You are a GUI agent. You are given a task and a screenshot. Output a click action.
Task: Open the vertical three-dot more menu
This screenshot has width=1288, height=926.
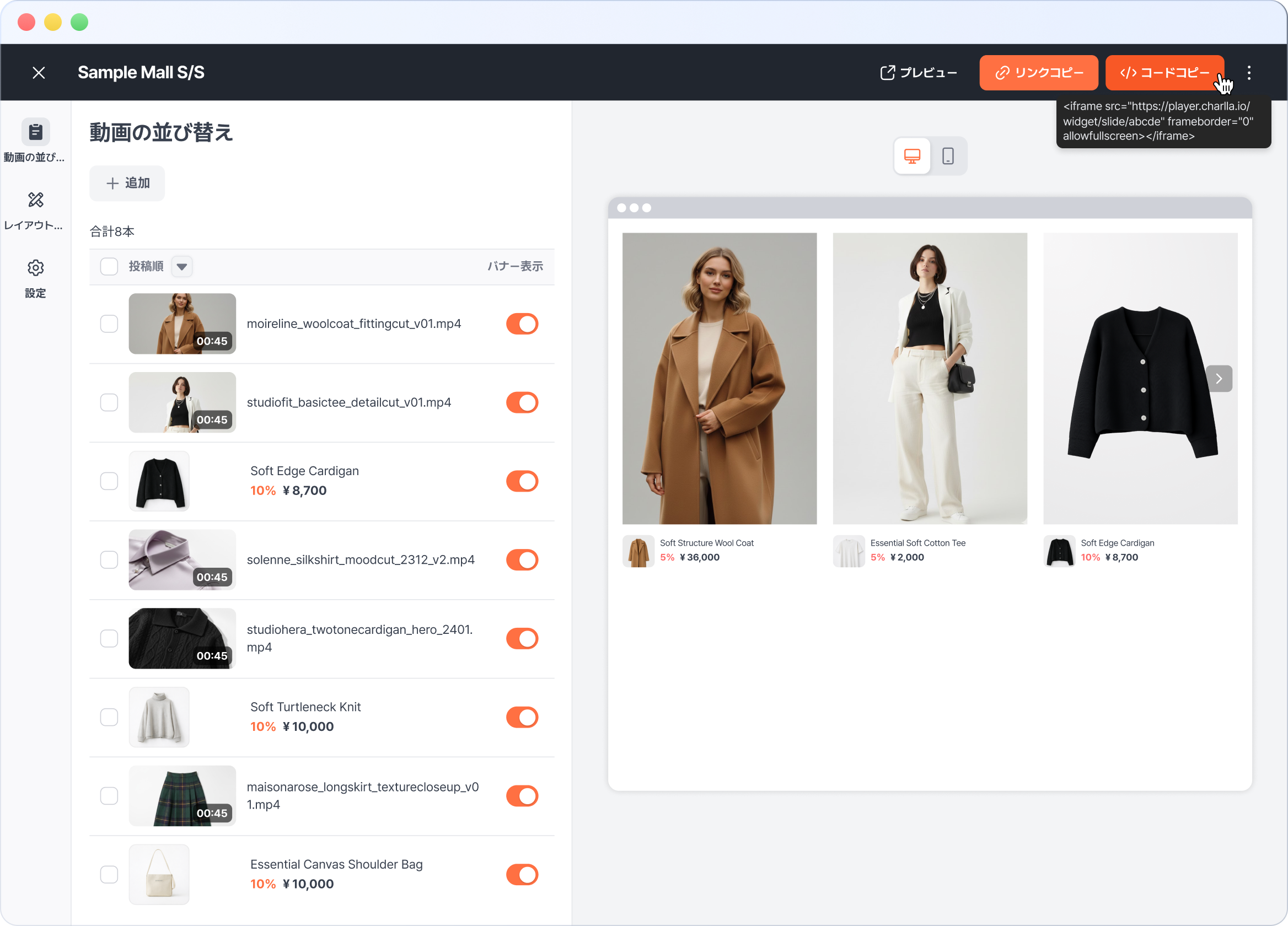tap(1248, 73)
